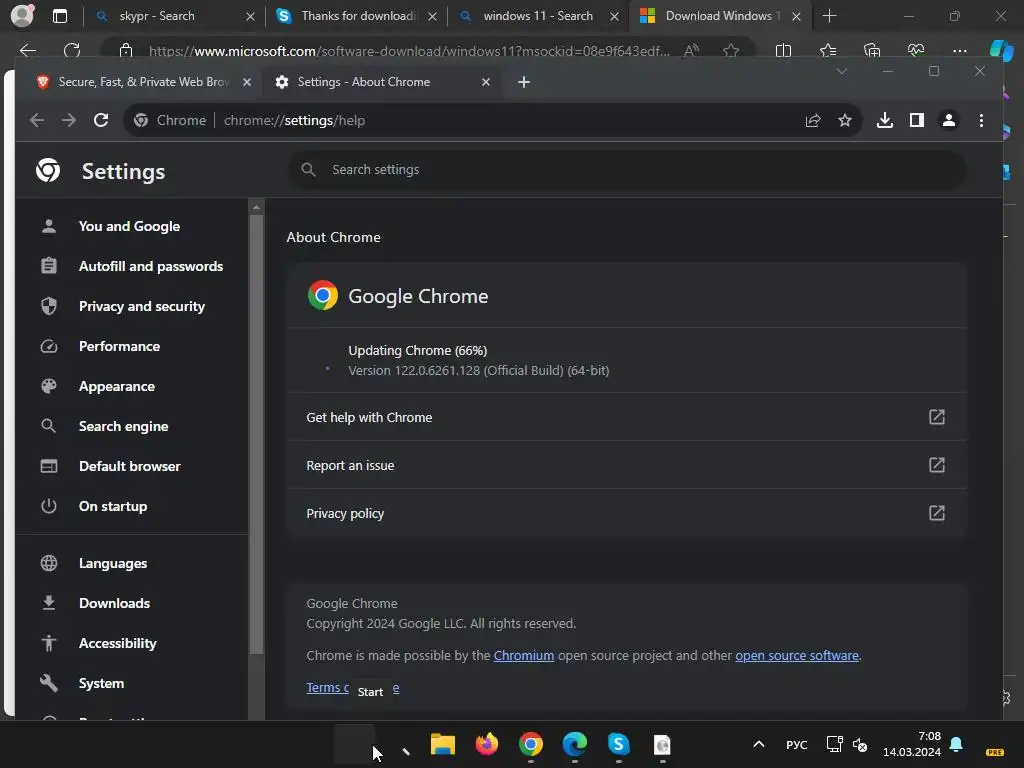
Task: Close the Settings - About Chrome tab
Action: tap(485, 82)
